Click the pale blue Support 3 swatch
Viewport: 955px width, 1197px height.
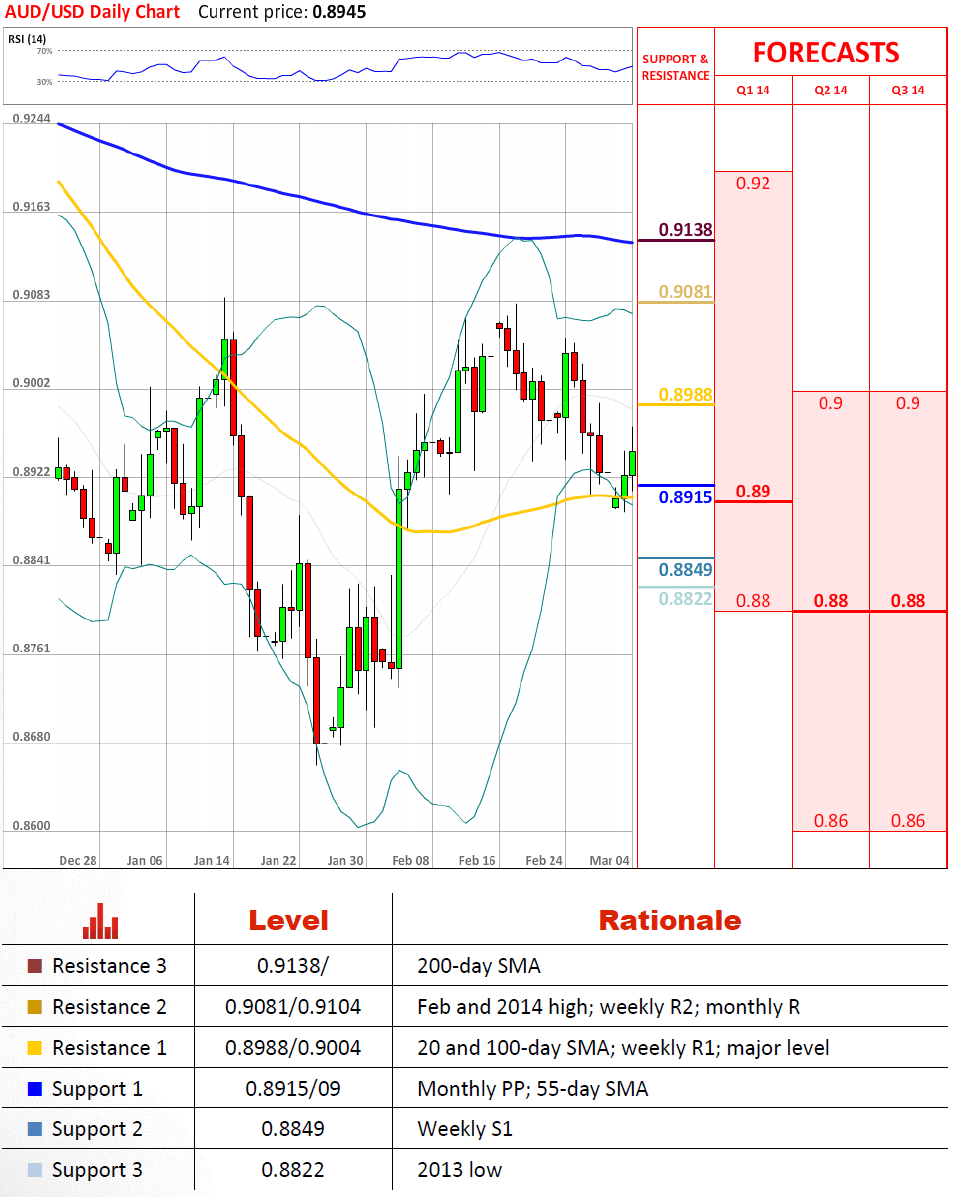point(35,1170)
